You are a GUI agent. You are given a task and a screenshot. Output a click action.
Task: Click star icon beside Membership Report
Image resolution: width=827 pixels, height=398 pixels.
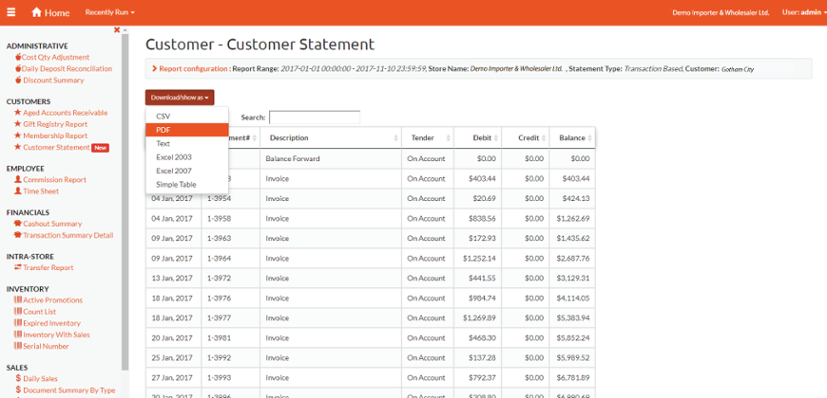point(18,135)
